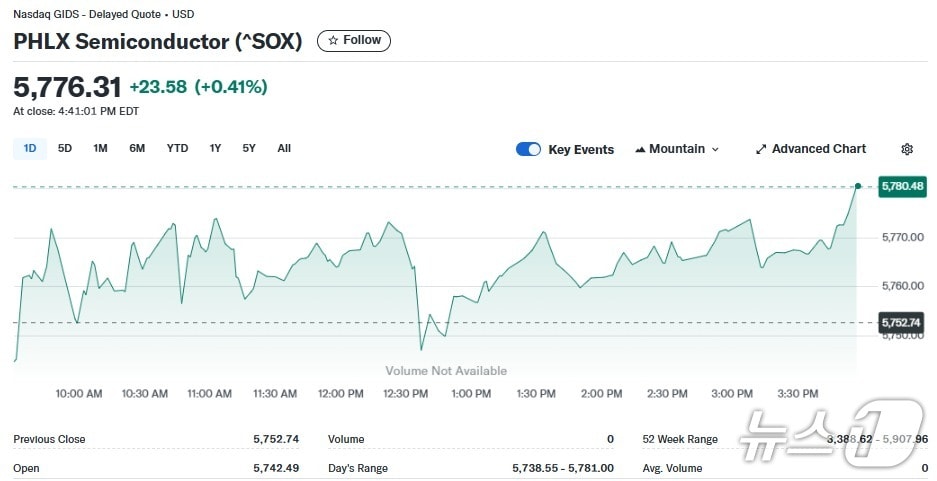
Task: Click the mountain chart-type icon
Action: [640, 149]
